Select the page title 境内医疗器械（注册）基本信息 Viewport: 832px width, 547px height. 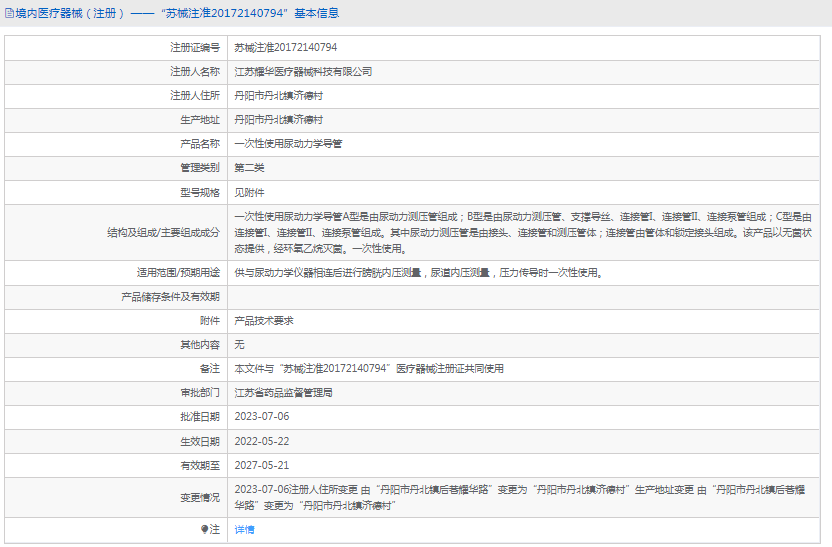(x=177, y=13)
